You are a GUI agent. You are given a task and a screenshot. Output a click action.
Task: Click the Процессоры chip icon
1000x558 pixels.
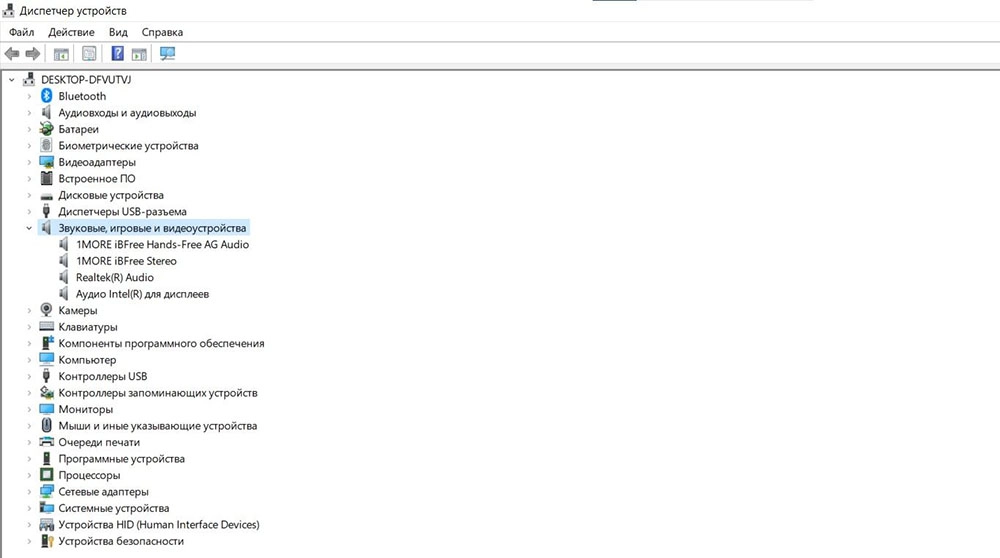tap(46, 475)
